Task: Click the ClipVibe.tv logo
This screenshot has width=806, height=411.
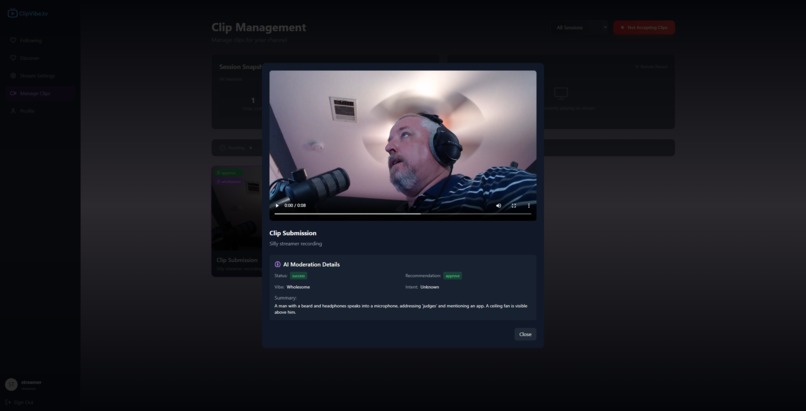Action: point(28,14)
